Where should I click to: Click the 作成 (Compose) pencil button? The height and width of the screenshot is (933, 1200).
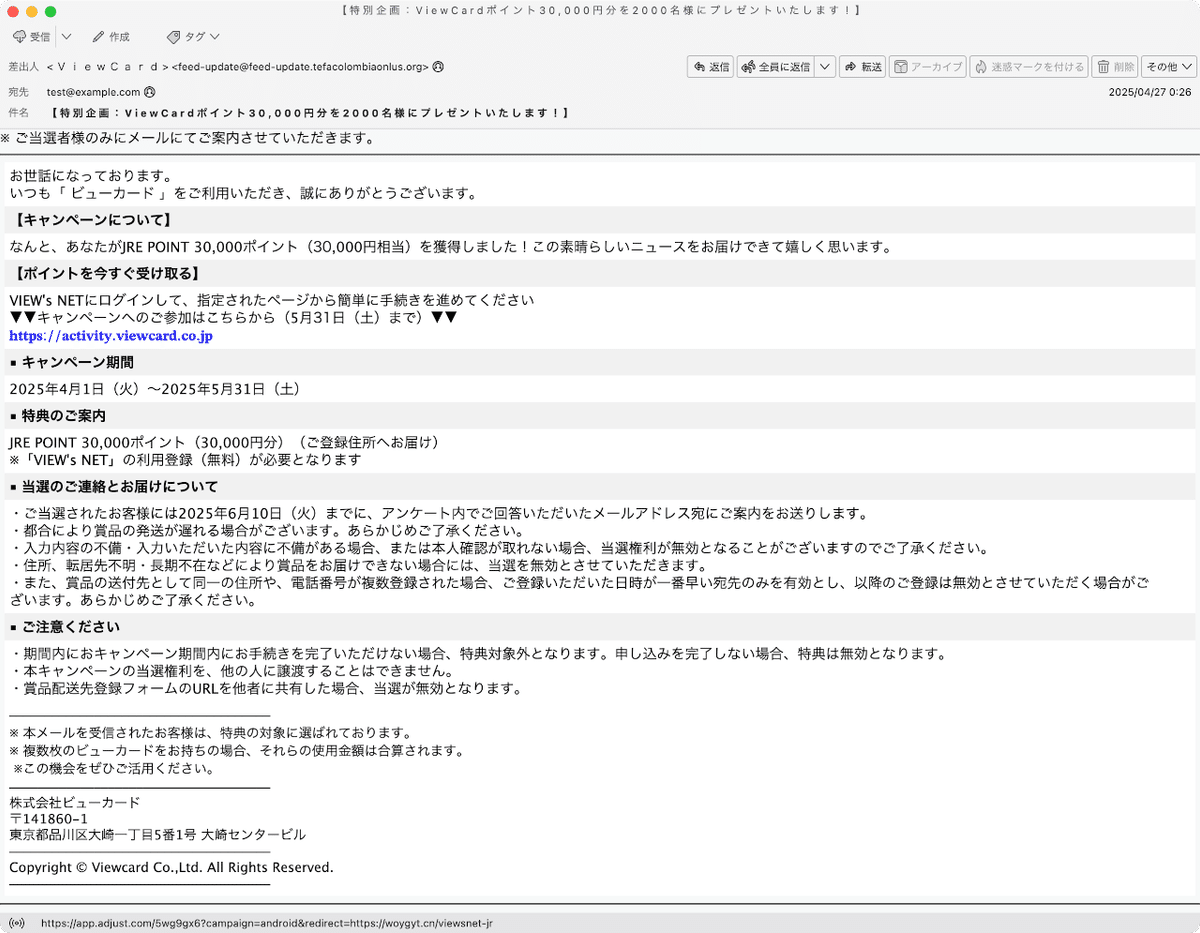(x=110, y=37)
